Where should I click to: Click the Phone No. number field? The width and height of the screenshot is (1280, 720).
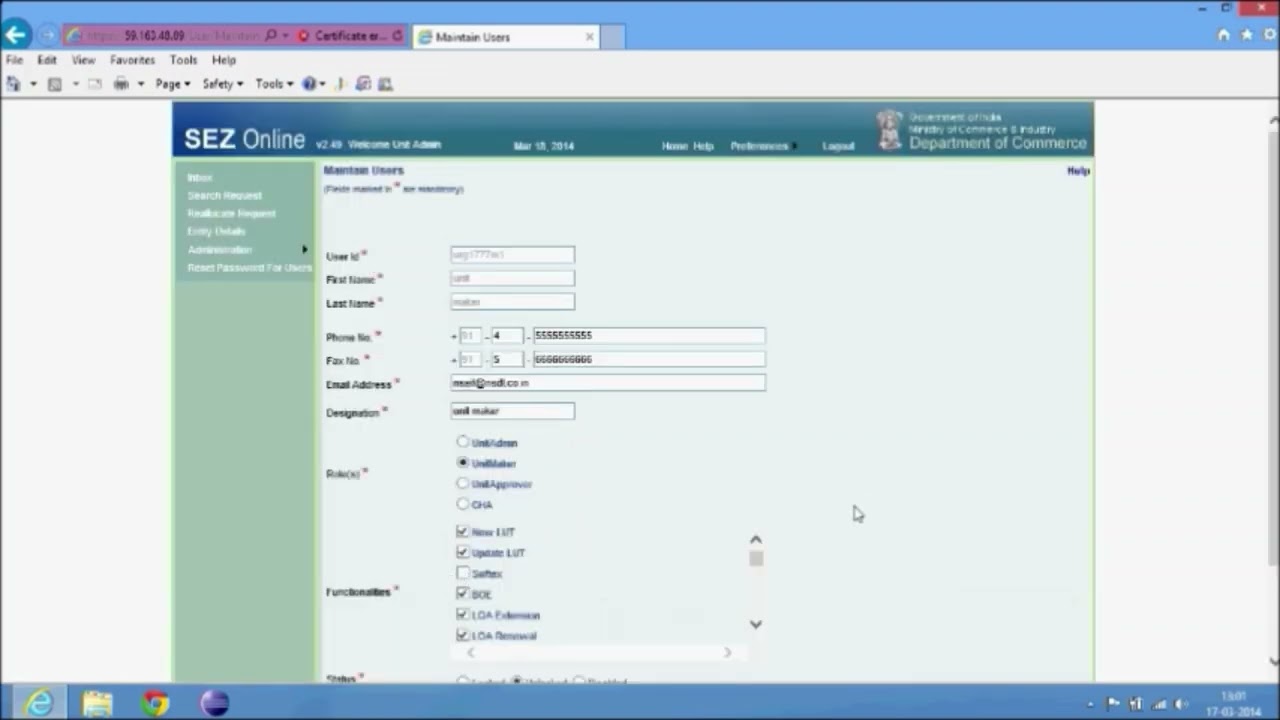click(x=649, y=335)
